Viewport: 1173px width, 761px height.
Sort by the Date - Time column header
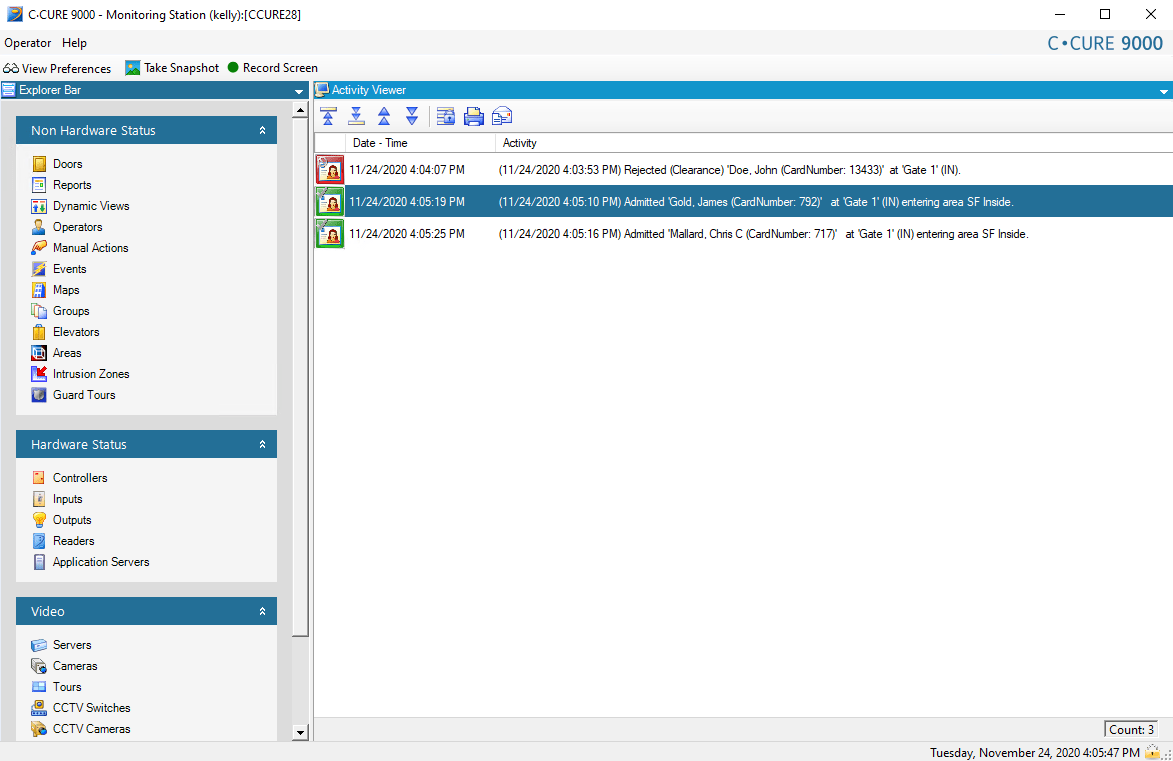(420, 143)
